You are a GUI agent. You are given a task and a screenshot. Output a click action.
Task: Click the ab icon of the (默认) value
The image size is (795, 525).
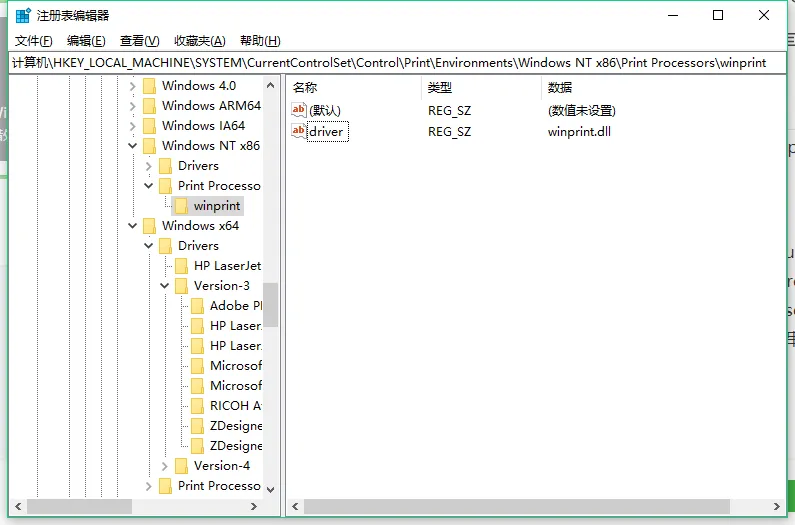(x=298, y=110)
